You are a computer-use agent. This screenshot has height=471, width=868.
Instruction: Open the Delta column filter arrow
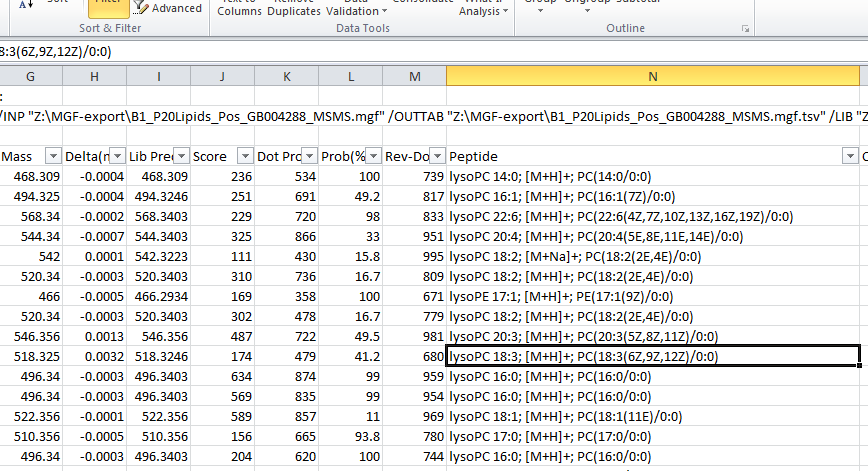point(118,156)
